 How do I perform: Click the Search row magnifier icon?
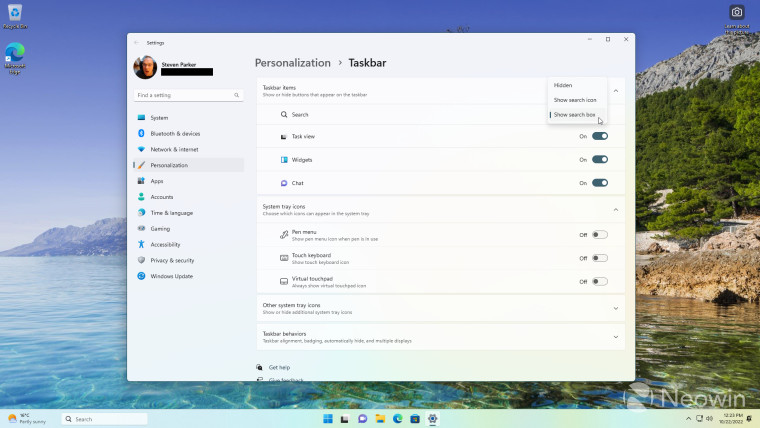click(x=284, y=114)
